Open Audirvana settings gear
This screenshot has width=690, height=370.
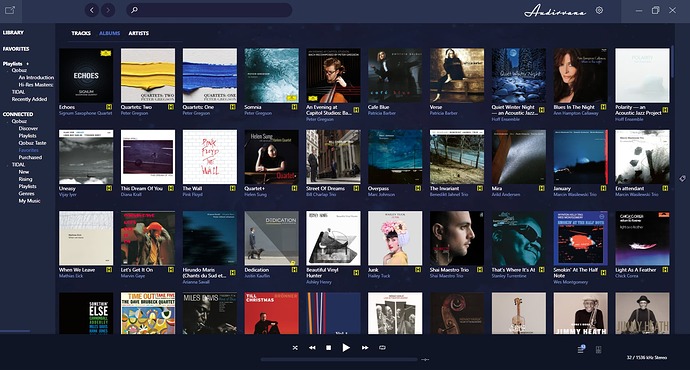click(x=599, y=11)
